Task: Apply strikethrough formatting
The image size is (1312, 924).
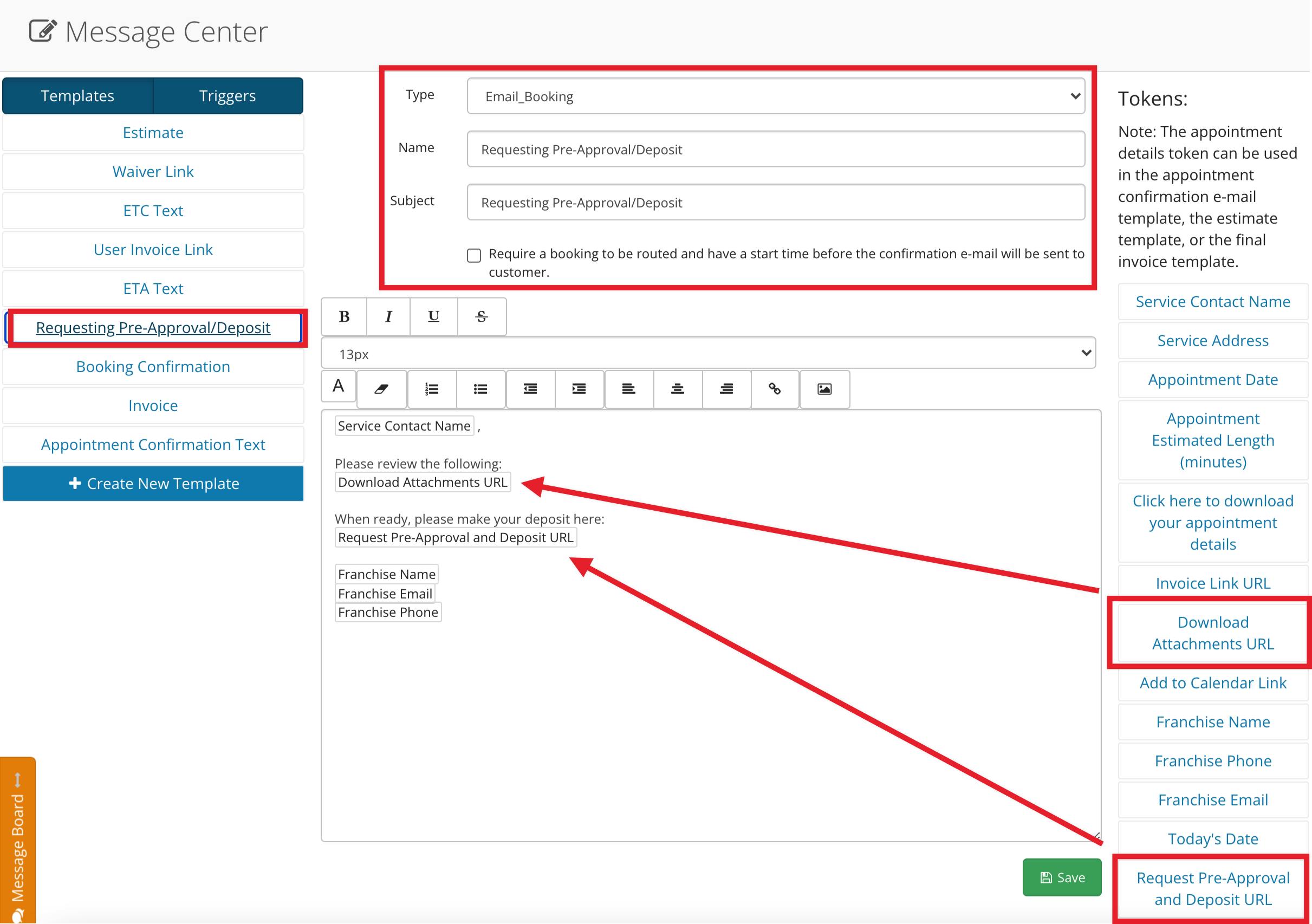Action: coord(482,316)
